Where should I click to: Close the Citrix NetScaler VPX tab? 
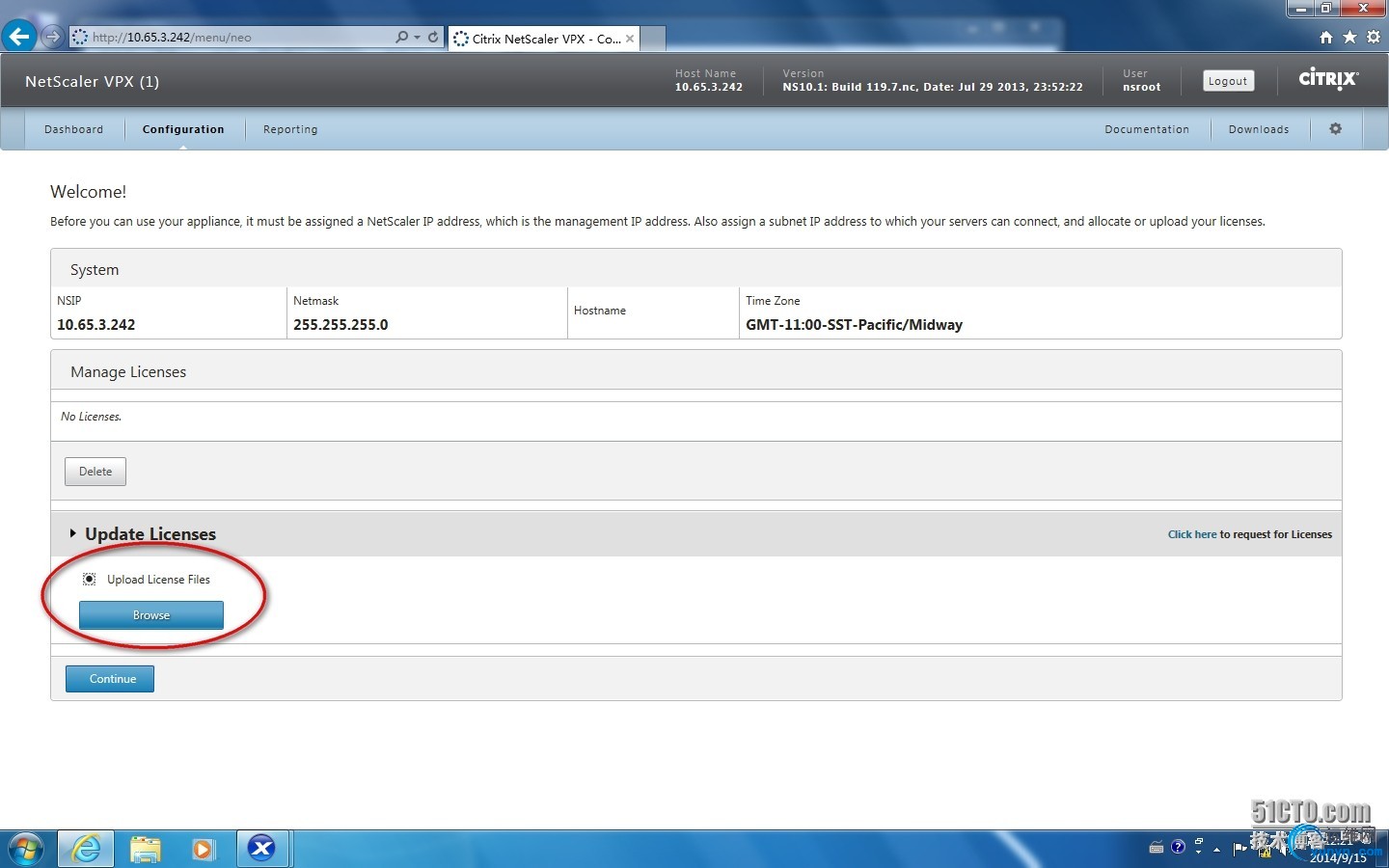pos(630,39)
